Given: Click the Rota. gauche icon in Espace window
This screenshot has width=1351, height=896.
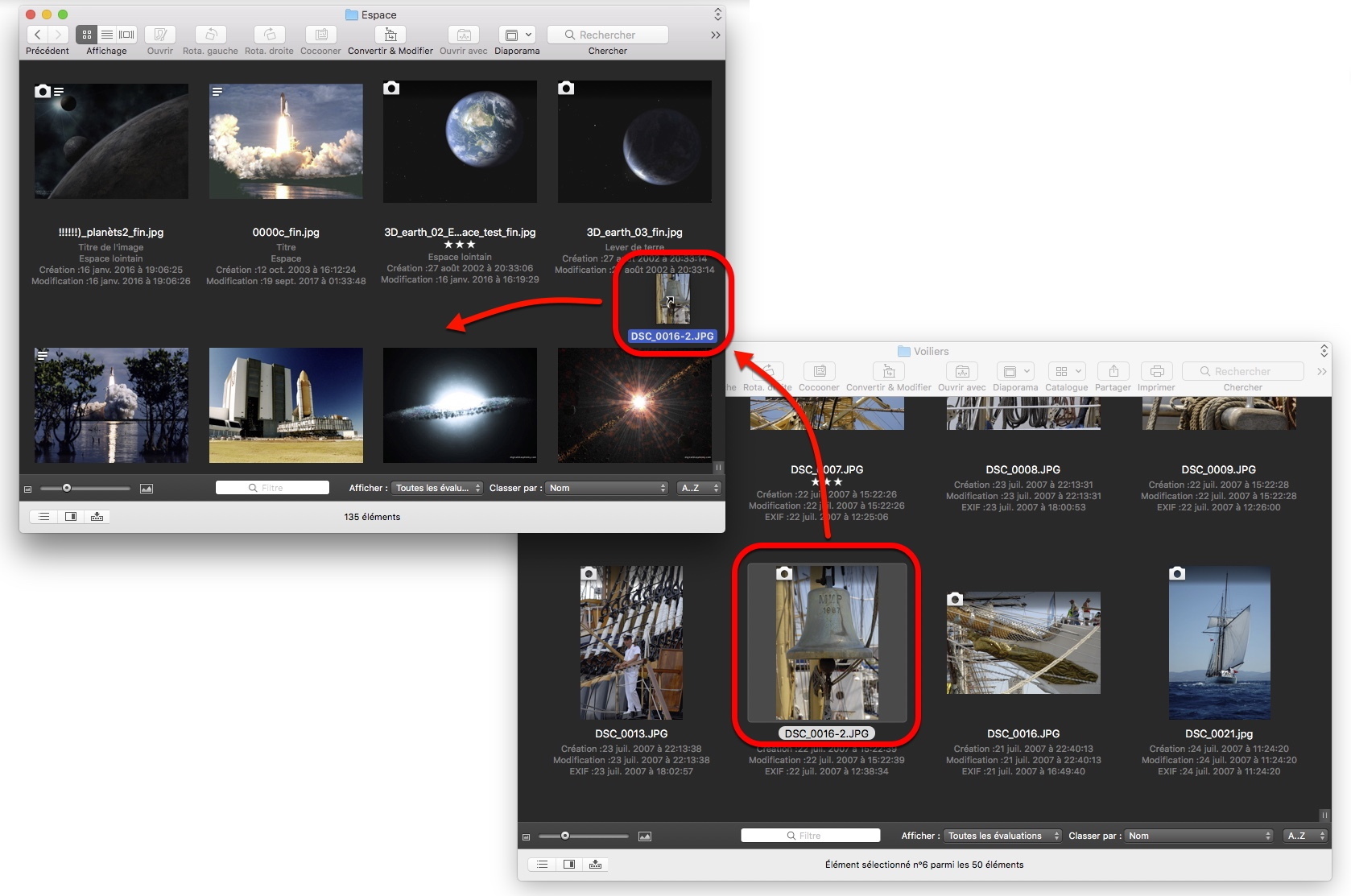Looking at the screenshot, I should pyautogui.click(x=211, y=35).
